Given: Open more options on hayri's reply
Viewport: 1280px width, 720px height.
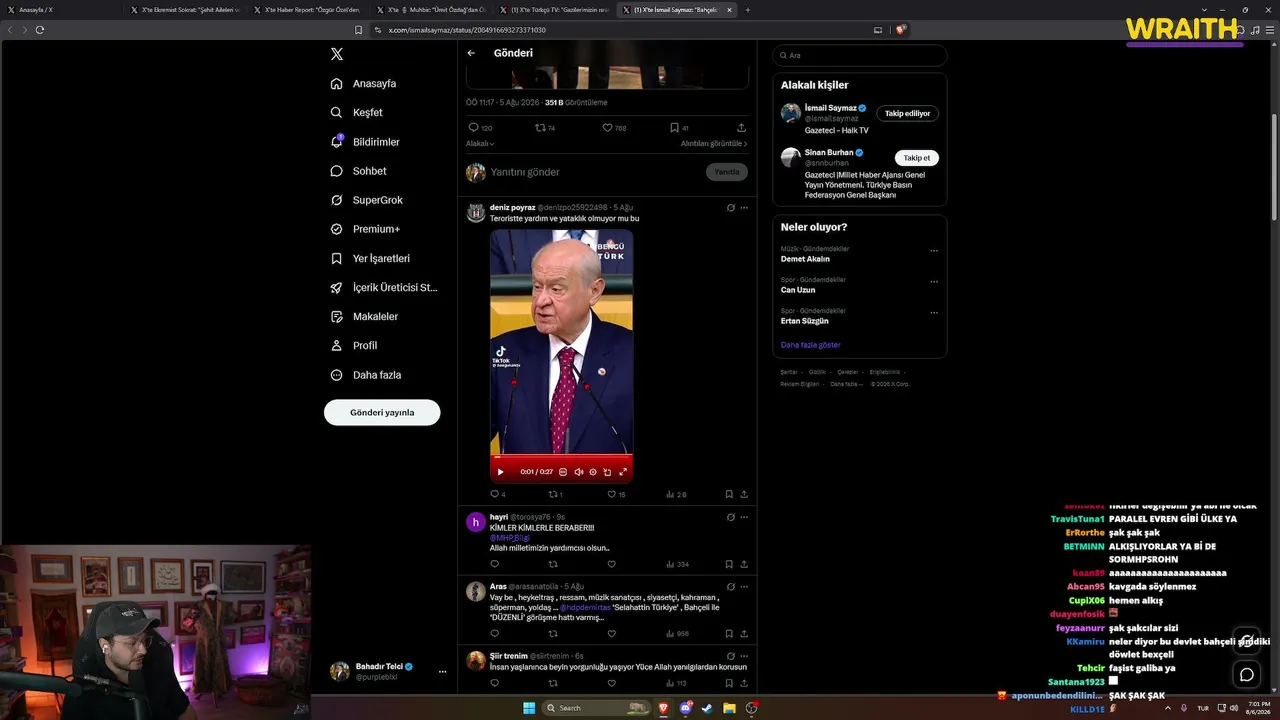Looking at the screenshot, I should click(744, 517).
